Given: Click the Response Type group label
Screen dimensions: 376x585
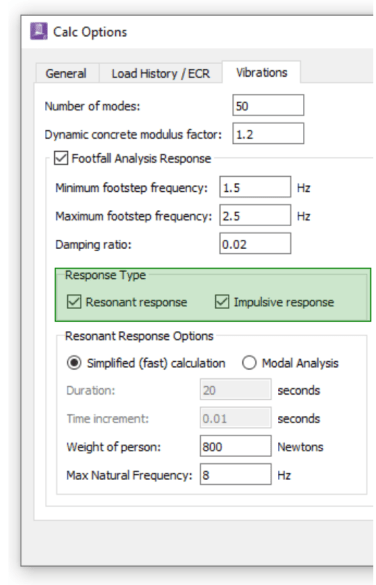Looking at the screenshot, I should tap(105, 275).
